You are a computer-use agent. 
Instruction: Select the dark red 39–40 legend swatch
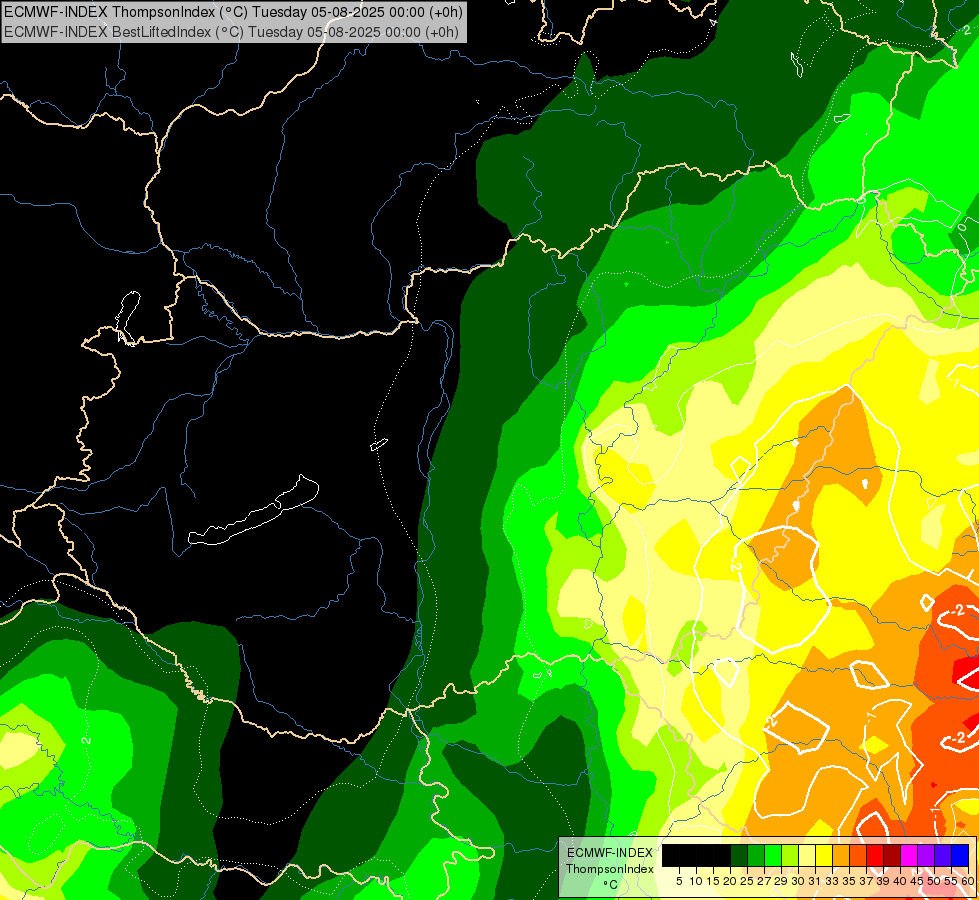892,856
